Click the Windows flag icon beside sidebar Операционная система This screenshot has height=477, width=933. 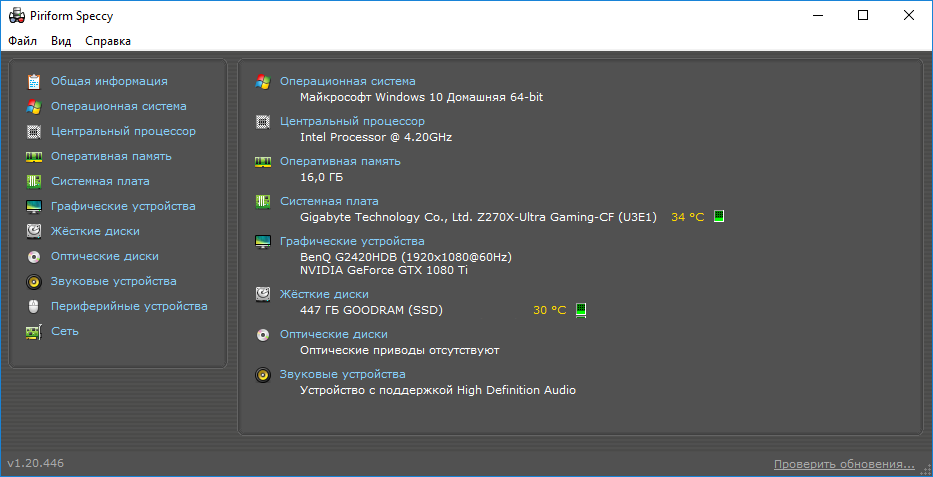pyautogui.click(x=34, y=106)
